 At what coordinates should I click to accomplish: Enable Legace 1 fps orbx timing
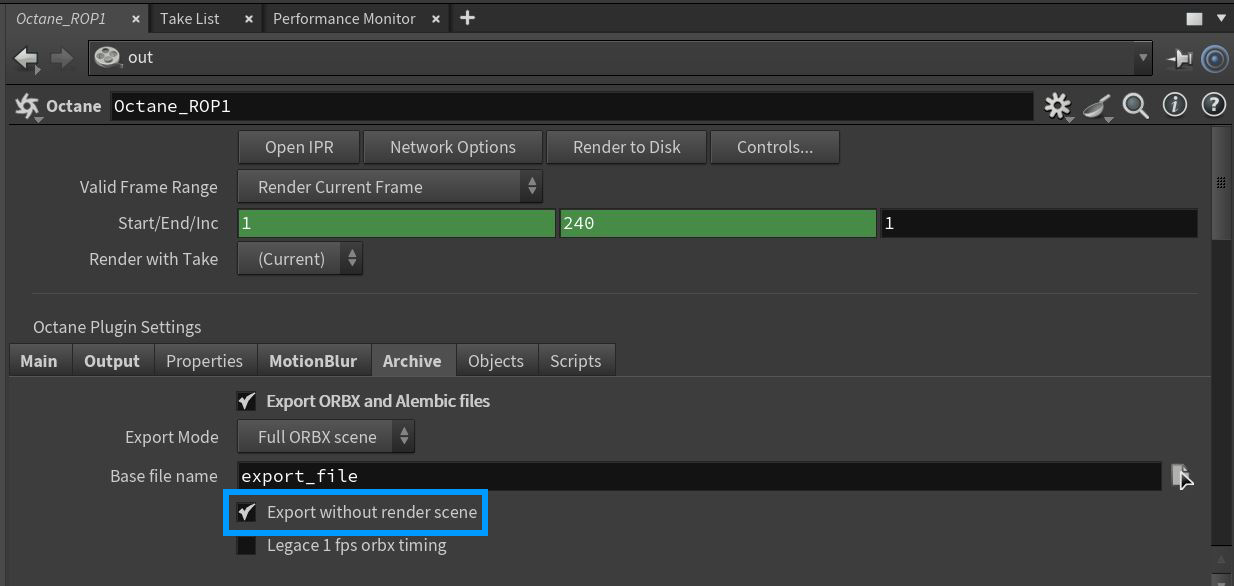point(246,545)
